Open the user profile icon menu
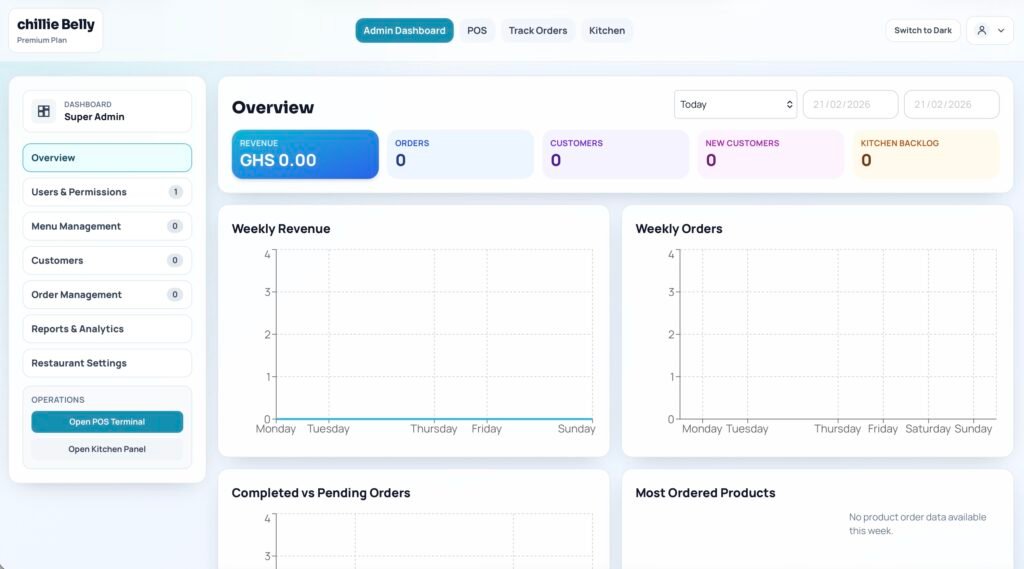This screenshot has width=1024, height=569. pyautogui.click(x=982, y=31)
